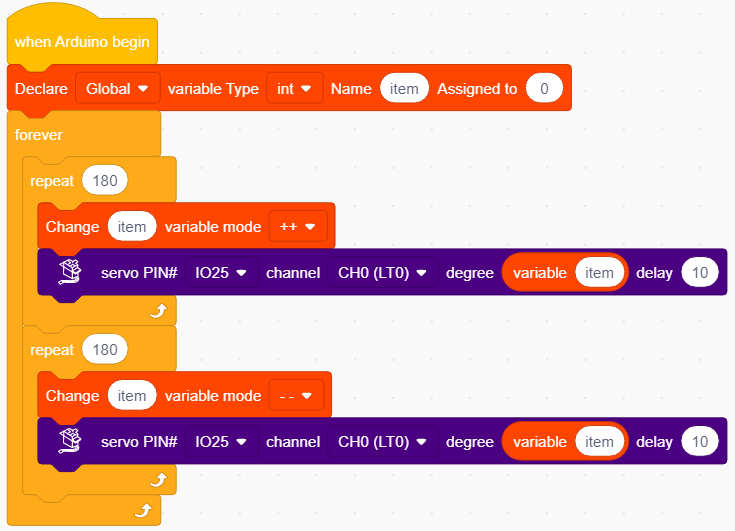Select the forever loop block
Screen dimensions: 735x531
38,135
